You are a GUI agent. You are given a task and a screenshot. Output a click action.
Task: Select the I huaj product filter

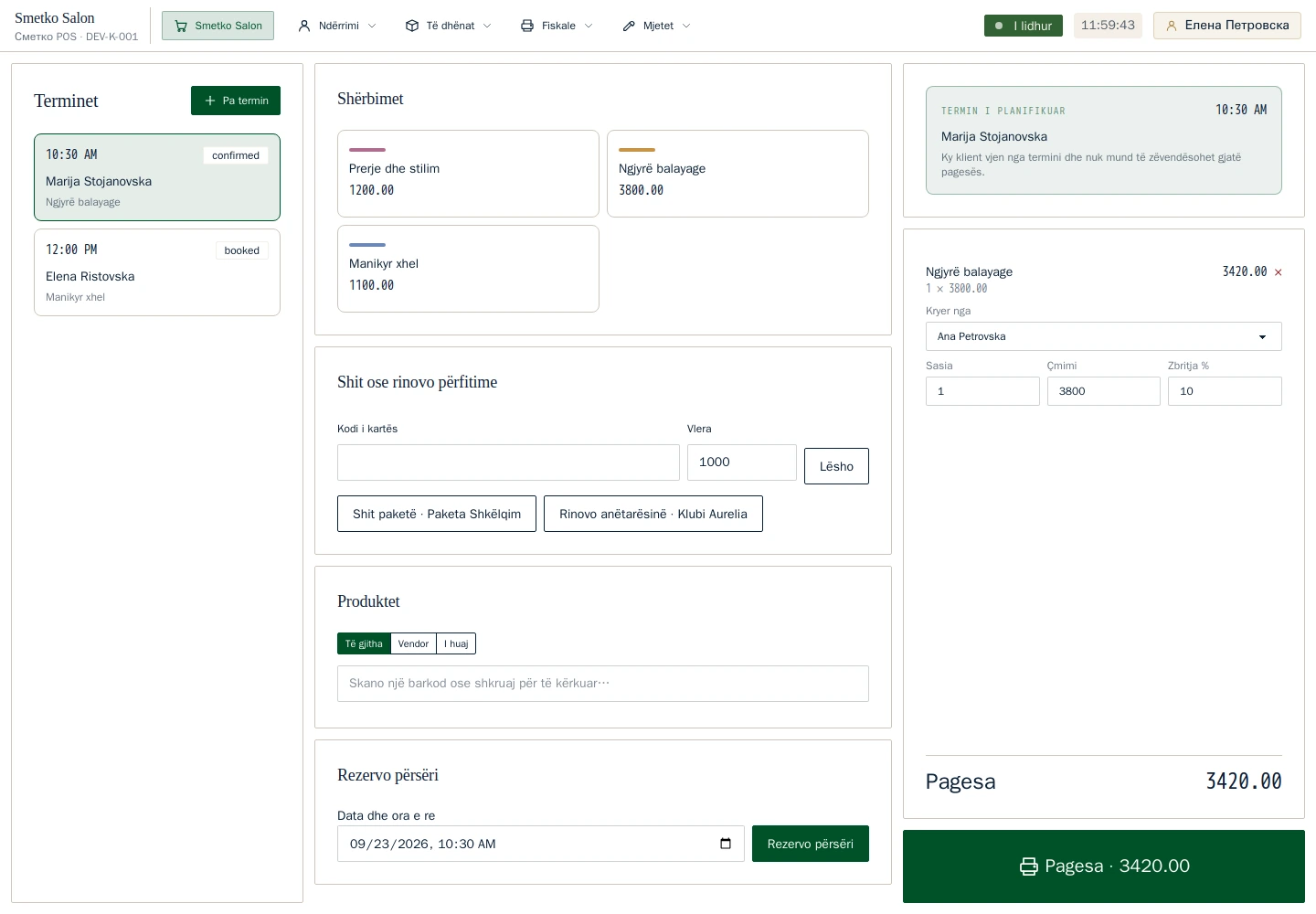tap(456, 643)
